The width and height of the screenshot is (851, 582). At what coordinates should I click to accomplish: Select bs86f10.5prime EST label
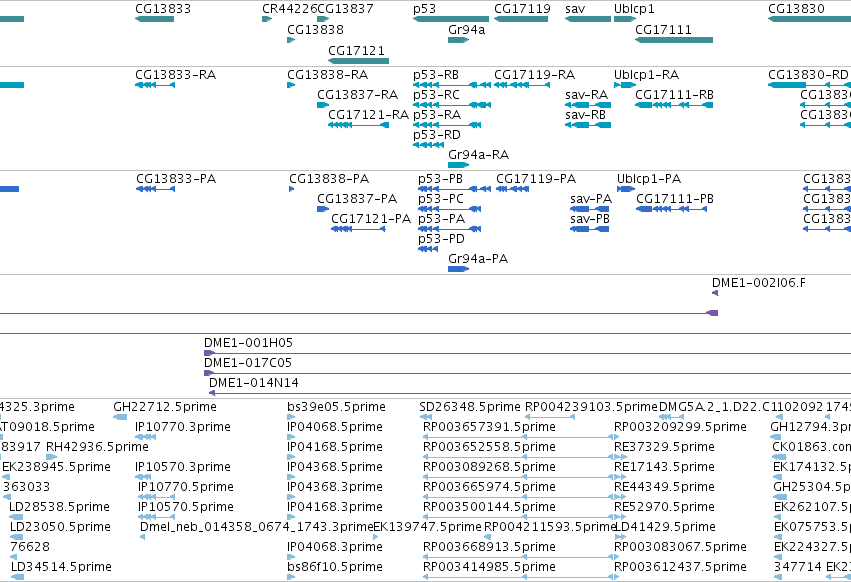(335, 567)
